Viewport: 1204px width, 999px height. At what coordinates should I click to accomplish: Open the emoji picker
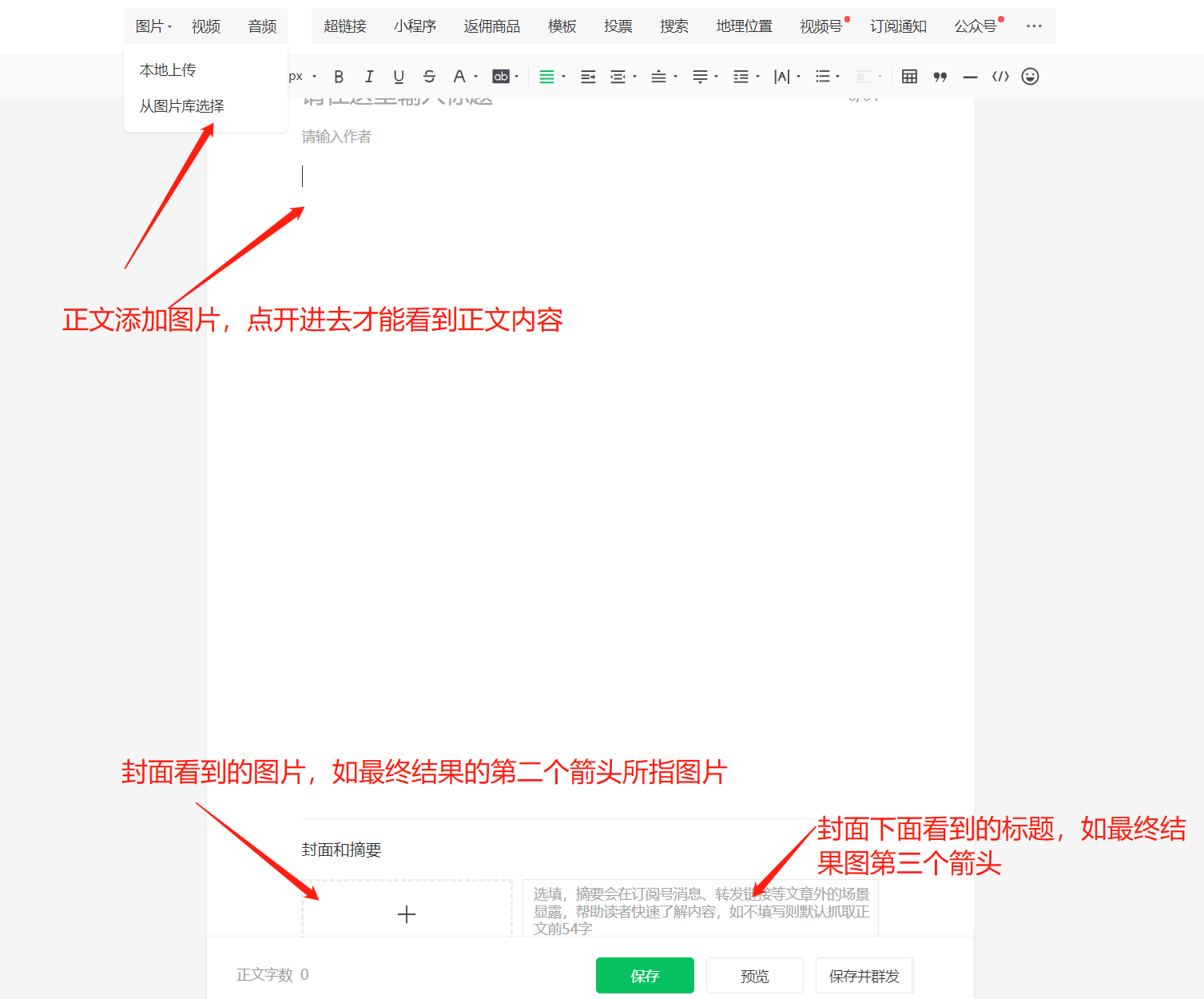tap(1031, 77)
